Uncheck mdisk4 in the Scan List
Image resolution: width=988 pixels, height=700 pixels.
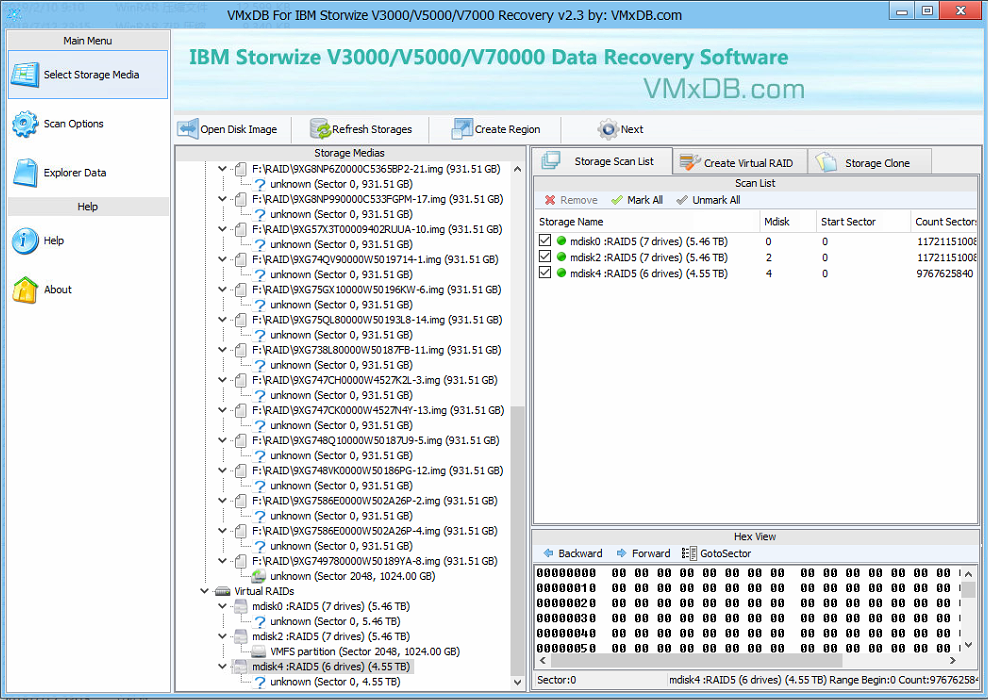pos(545,273)
